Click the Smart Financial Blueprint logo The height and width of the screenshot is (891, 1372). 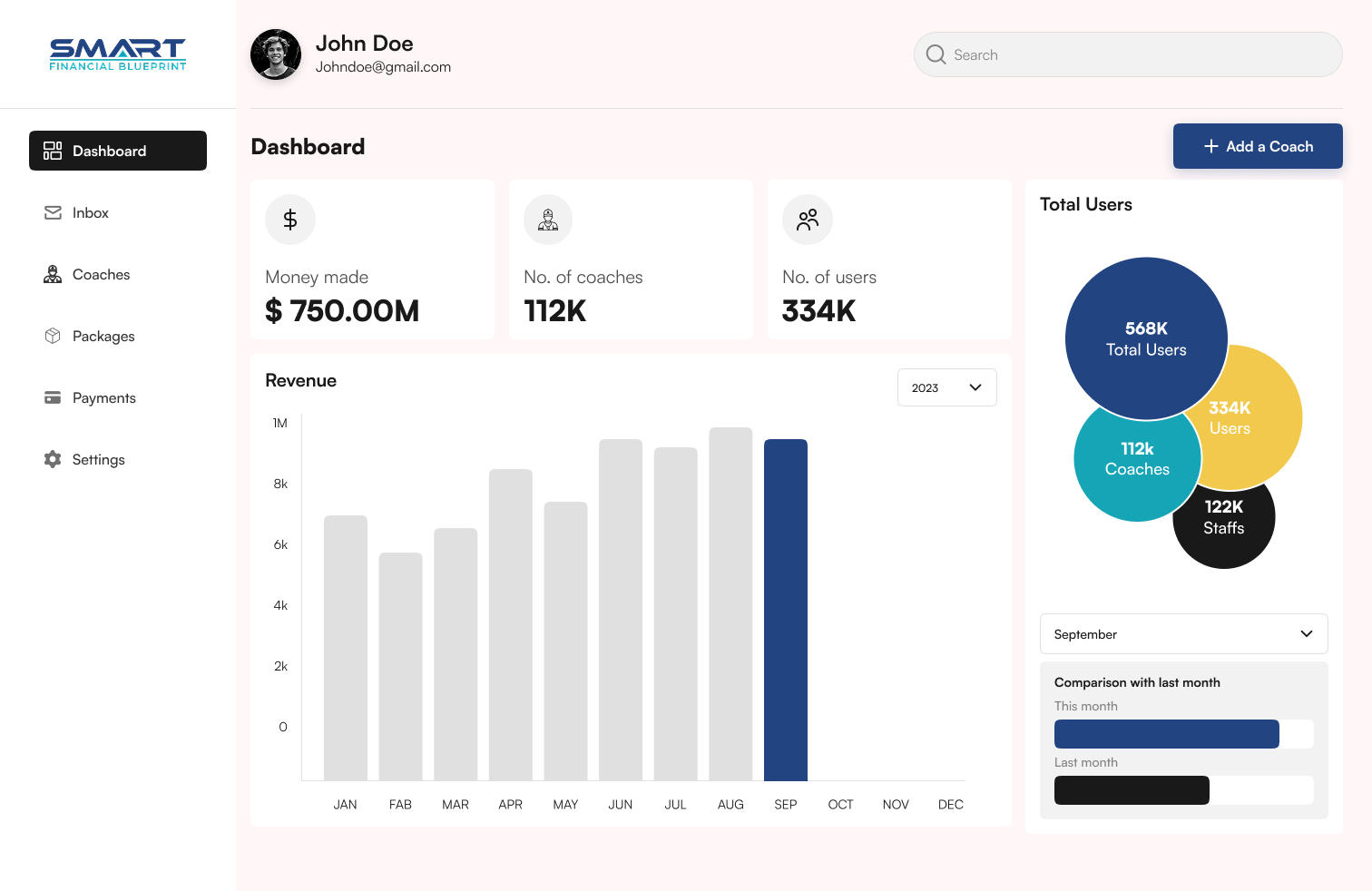(118, 54)
